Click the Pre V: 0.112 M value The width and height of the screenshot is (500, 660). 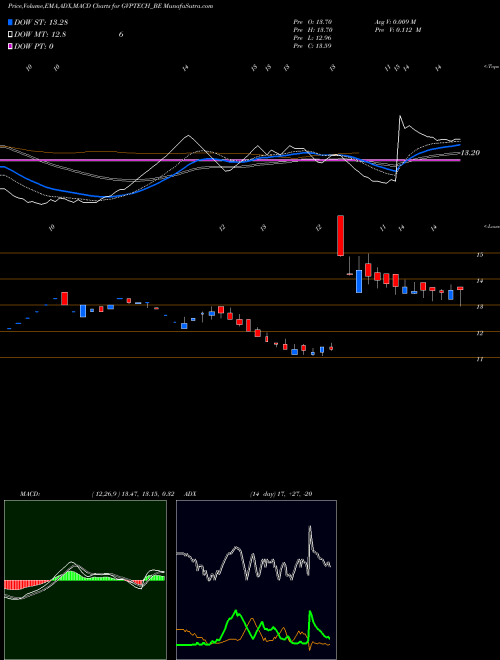[x=397, y=30]
